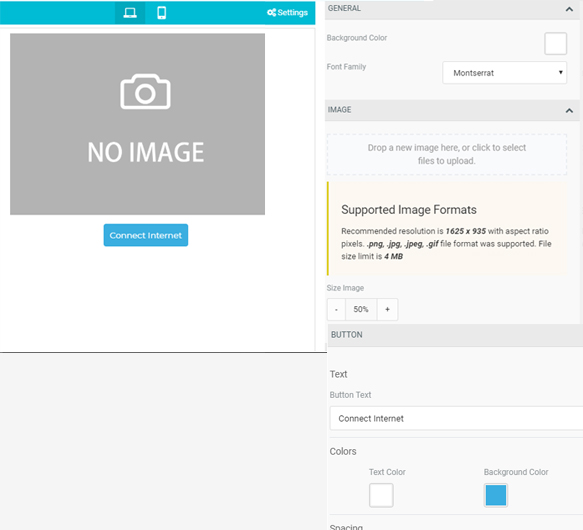Click the camera icon in placeholder image

(x=145, y=91)
